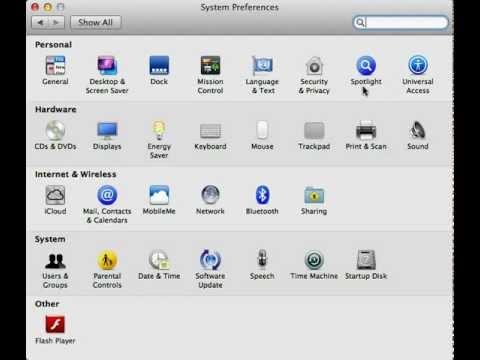
Task: Minimize the System Preferences window
Action: (48, 7)
